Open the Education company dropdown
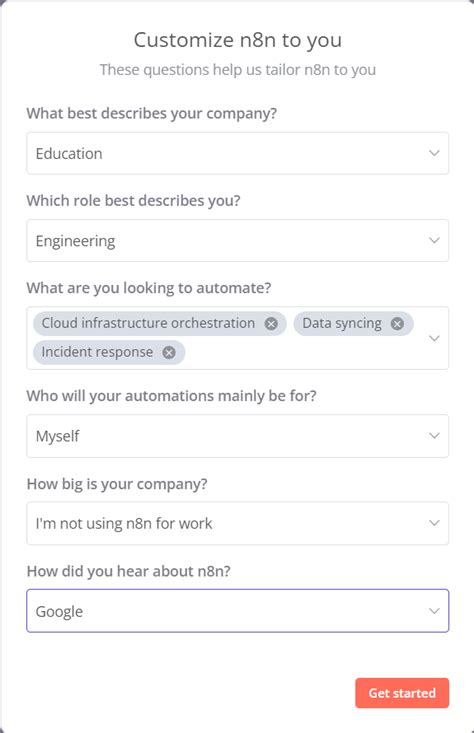 coord(237,153)
